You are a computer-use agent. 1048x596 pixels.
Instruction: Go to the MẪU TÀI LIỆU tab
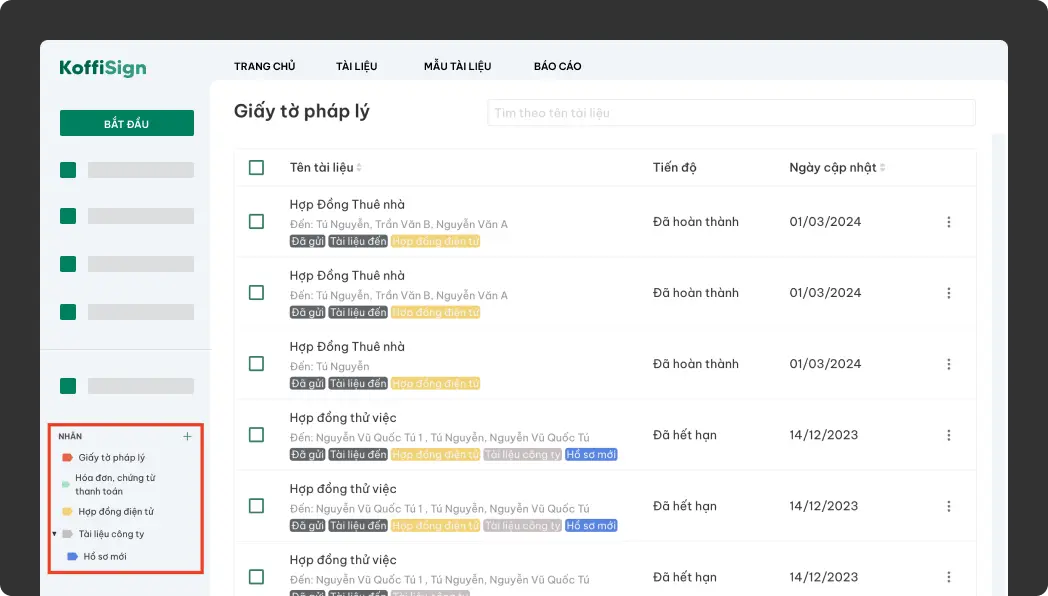(x=457, y=66)
